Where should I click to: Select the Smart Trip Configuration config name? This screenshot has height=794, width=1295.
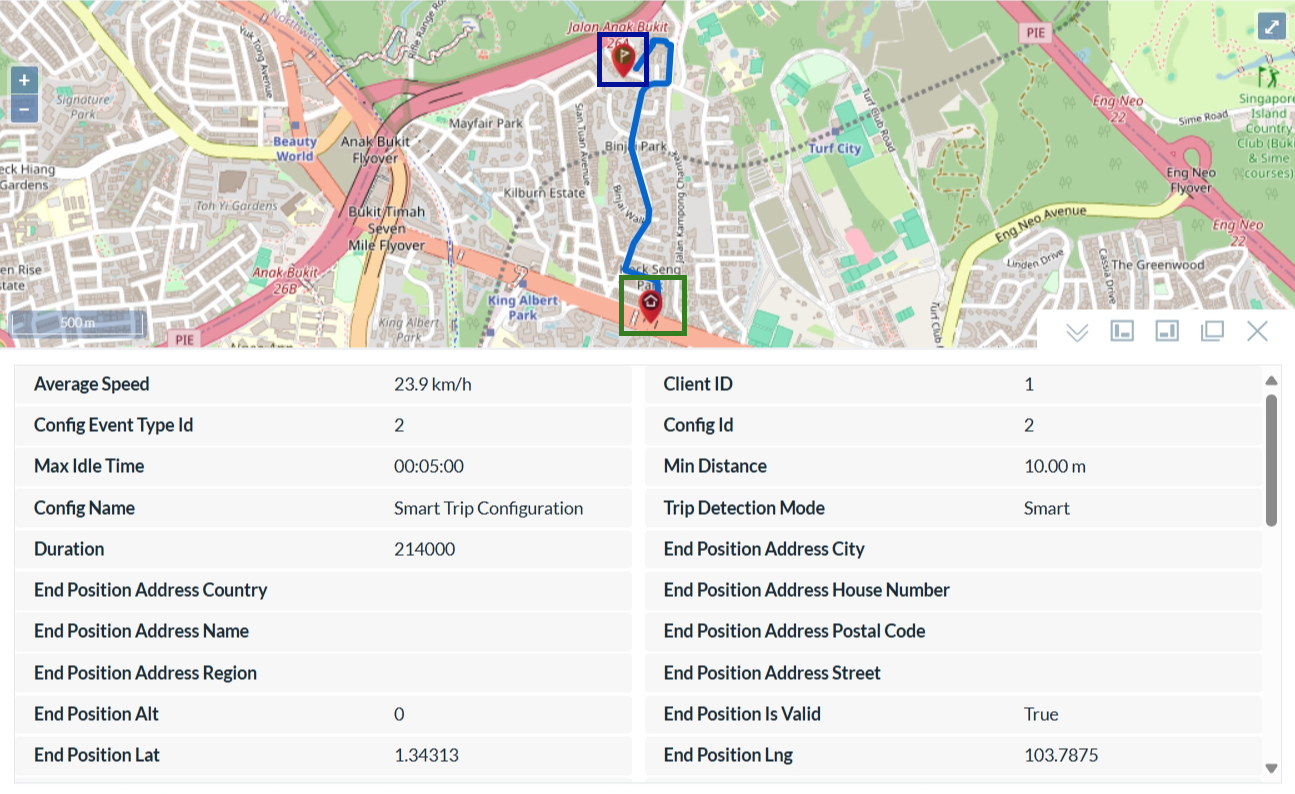coord(488,508)
